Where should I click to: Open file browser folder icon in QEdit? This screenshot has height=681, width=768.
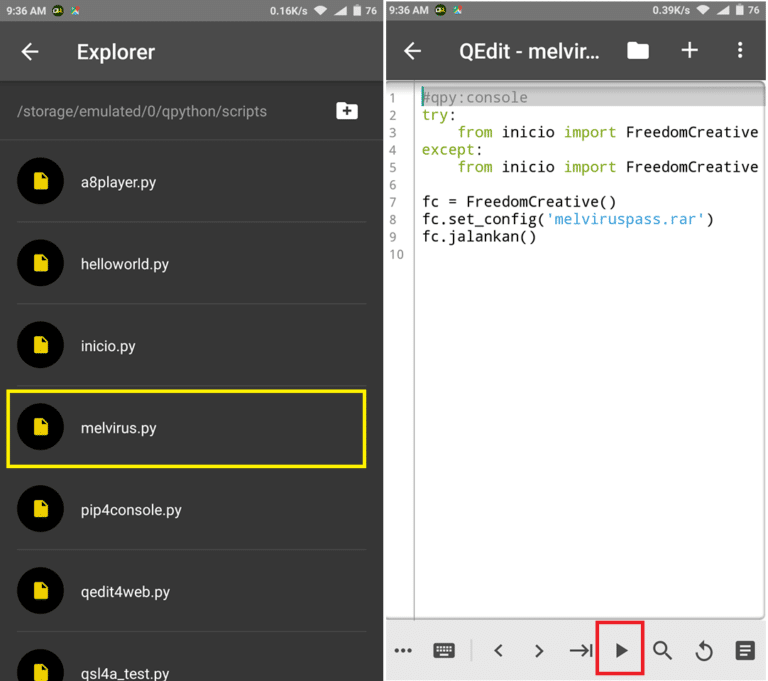(638, 50)
